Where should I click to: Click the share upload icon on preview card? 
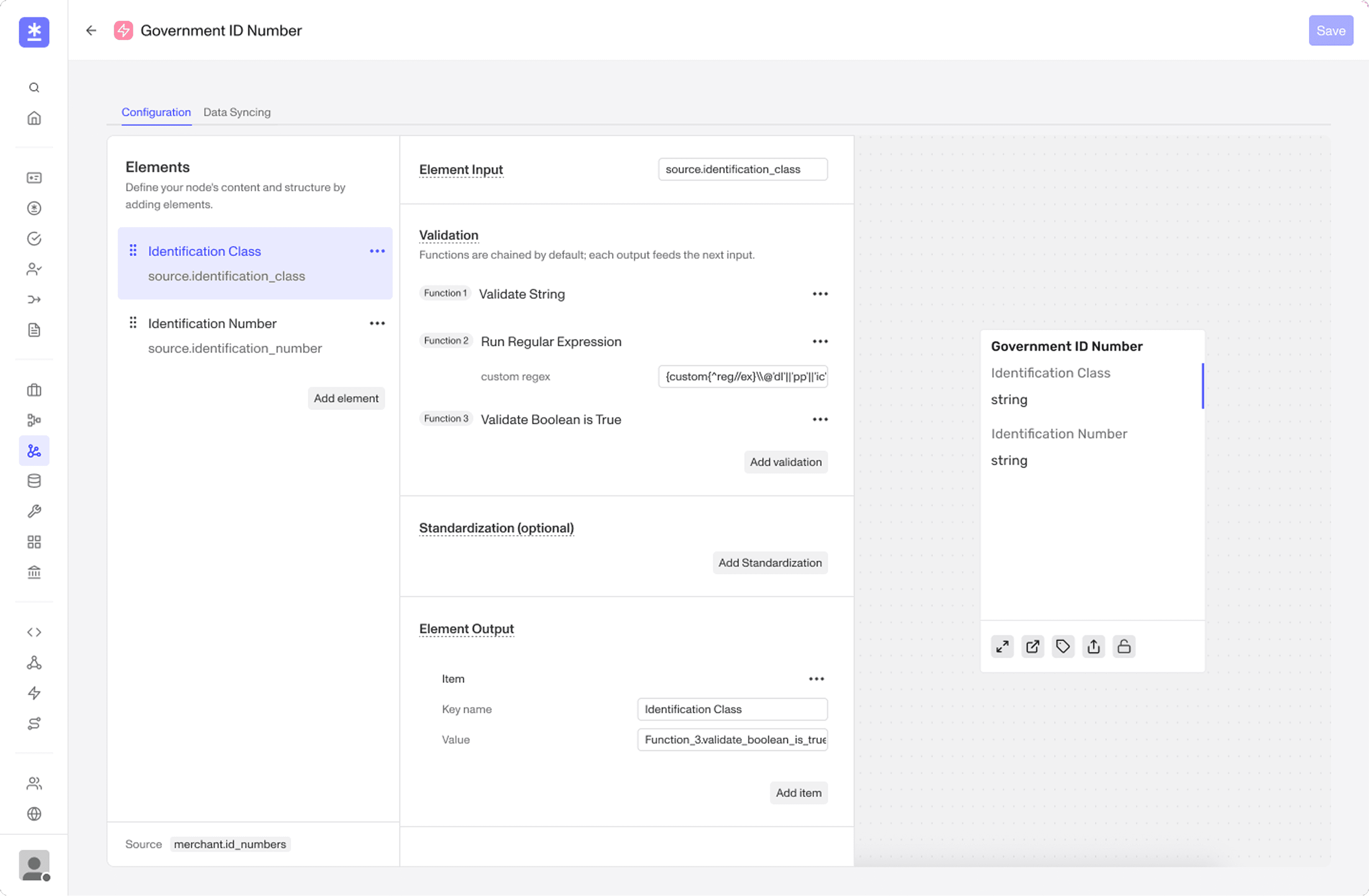[1093, 646]
